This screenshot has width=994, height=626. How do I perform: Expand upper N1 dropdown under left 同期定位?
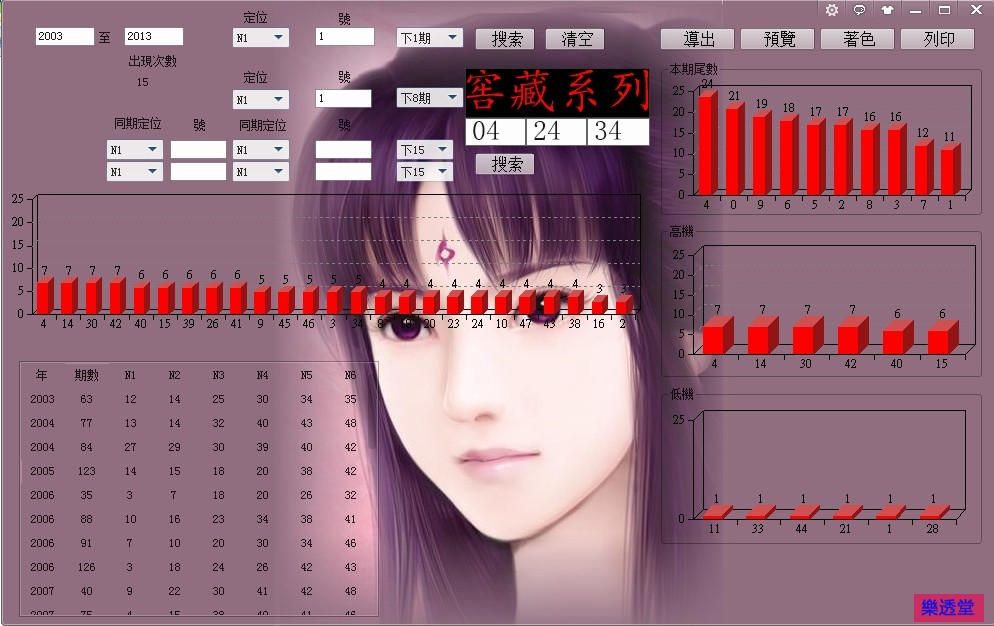pos(134,150)
